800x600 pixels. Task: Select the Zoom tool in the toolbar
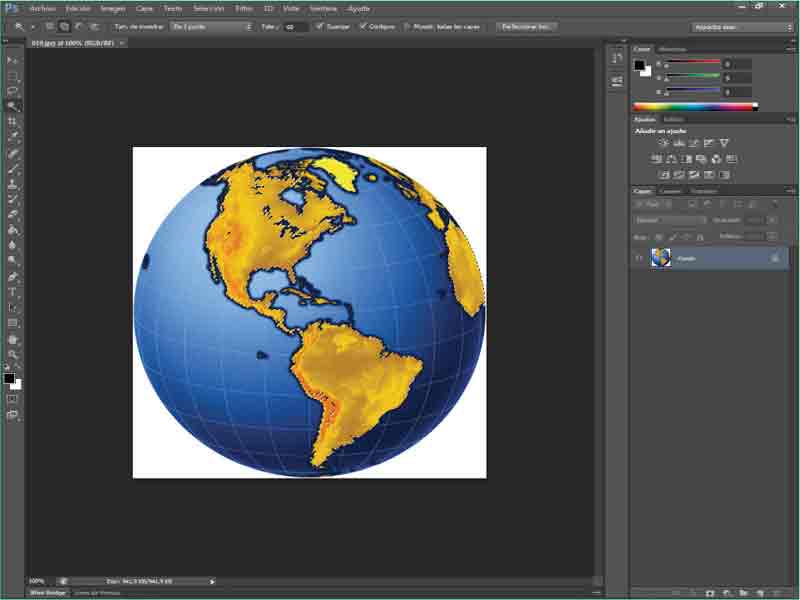pos(13,354)
